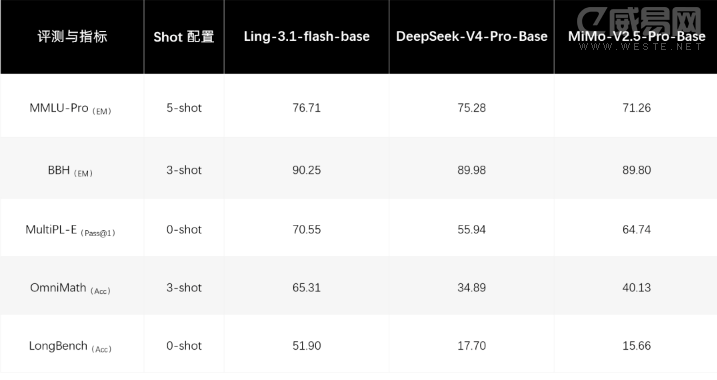This screenshot has height=380, width=717.
Task: Select the Ling-3.1-flash-base header cell
Action: coord(306,37)
